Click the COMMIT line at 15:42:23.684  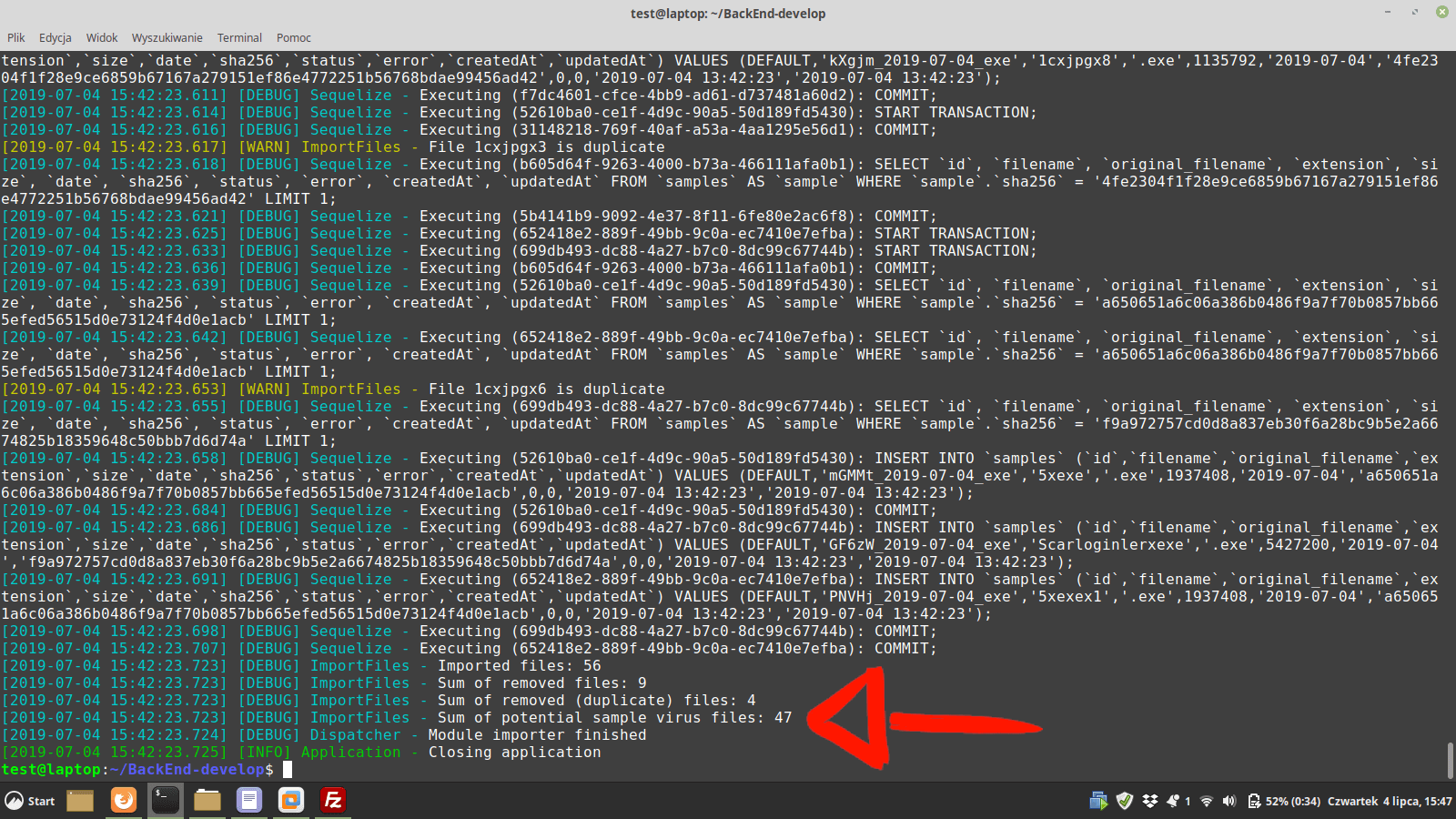[x=470, y=511]
